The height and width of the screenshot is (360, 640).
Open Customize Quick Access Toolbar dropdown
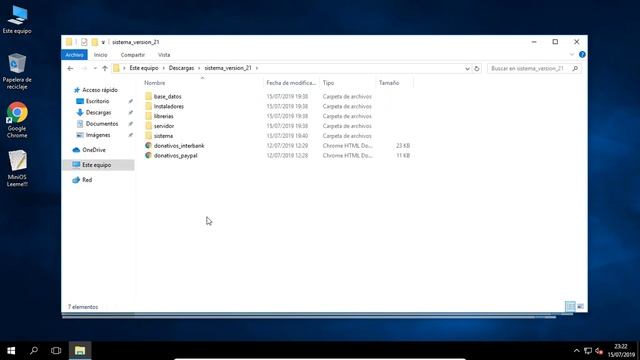(103, 42)
